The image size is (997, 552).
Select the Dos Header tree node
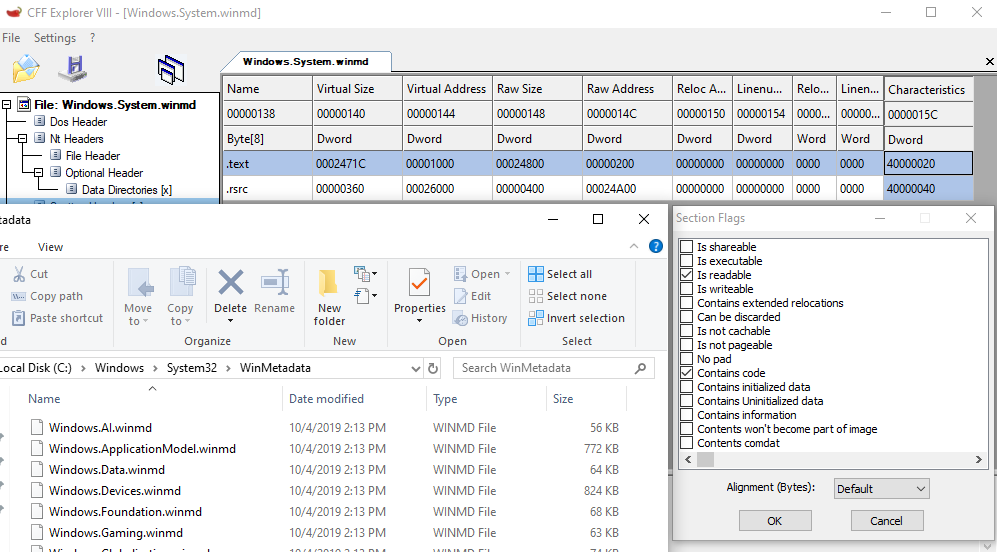[78, 121]
